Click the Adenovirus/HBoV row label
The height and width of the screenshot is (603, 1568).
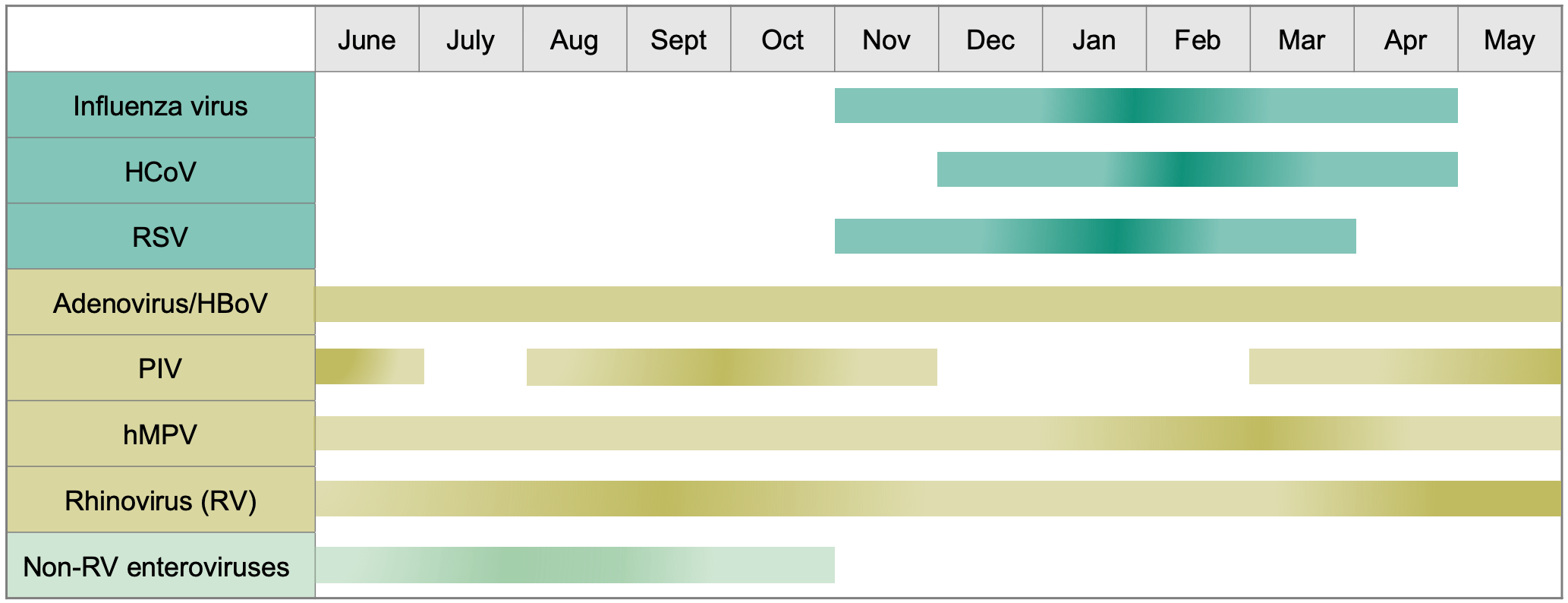coord(160,303)
